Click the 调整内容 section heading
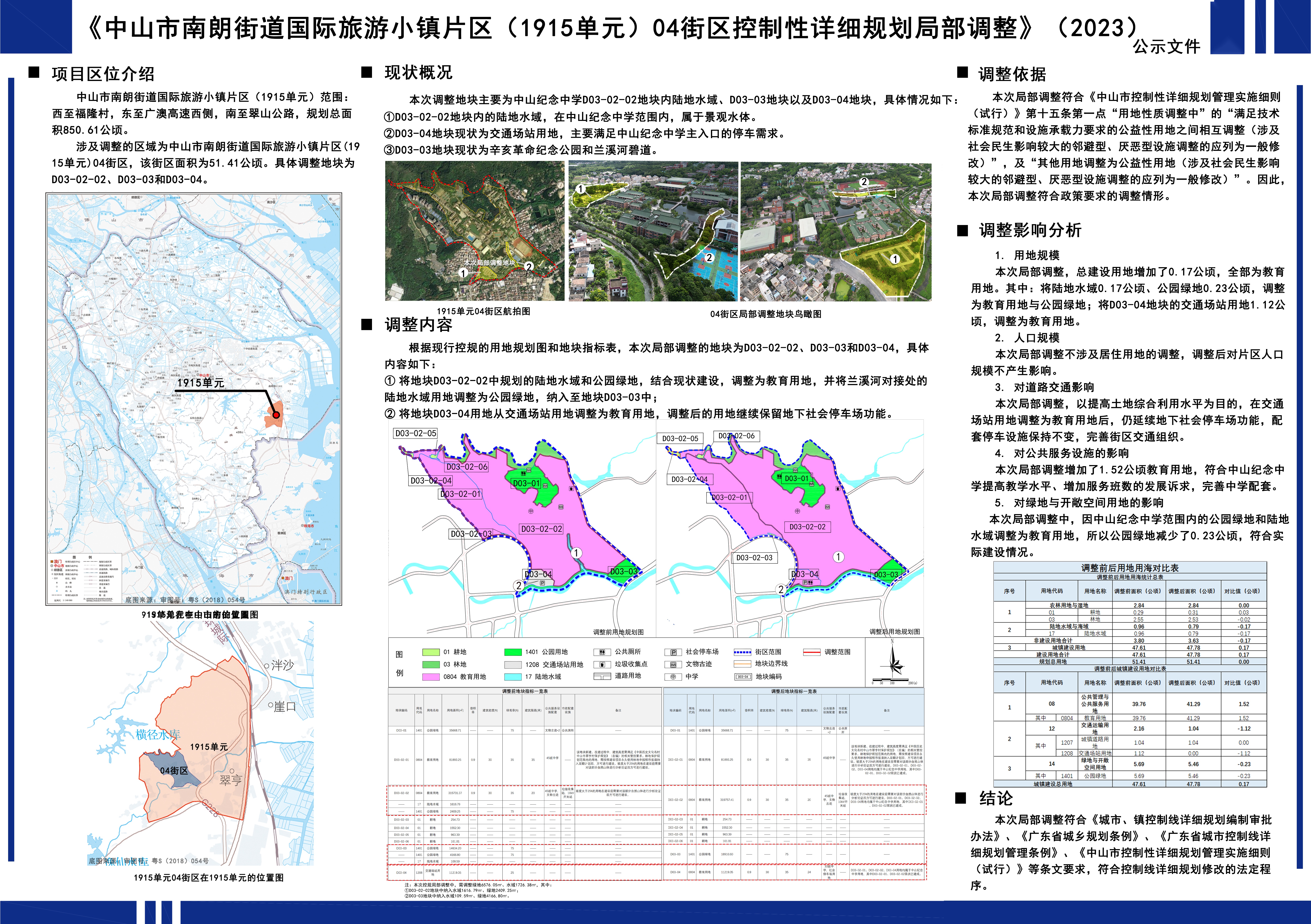The height and width of the screenshot is (924, 1311). [x=419, y=325]
